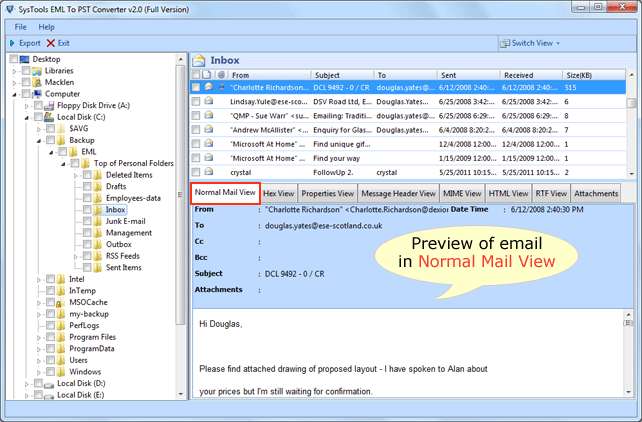Expand the Deleted Items node
Image resolution: width=642 pixels, height=422 pixels.
point(75,176)
